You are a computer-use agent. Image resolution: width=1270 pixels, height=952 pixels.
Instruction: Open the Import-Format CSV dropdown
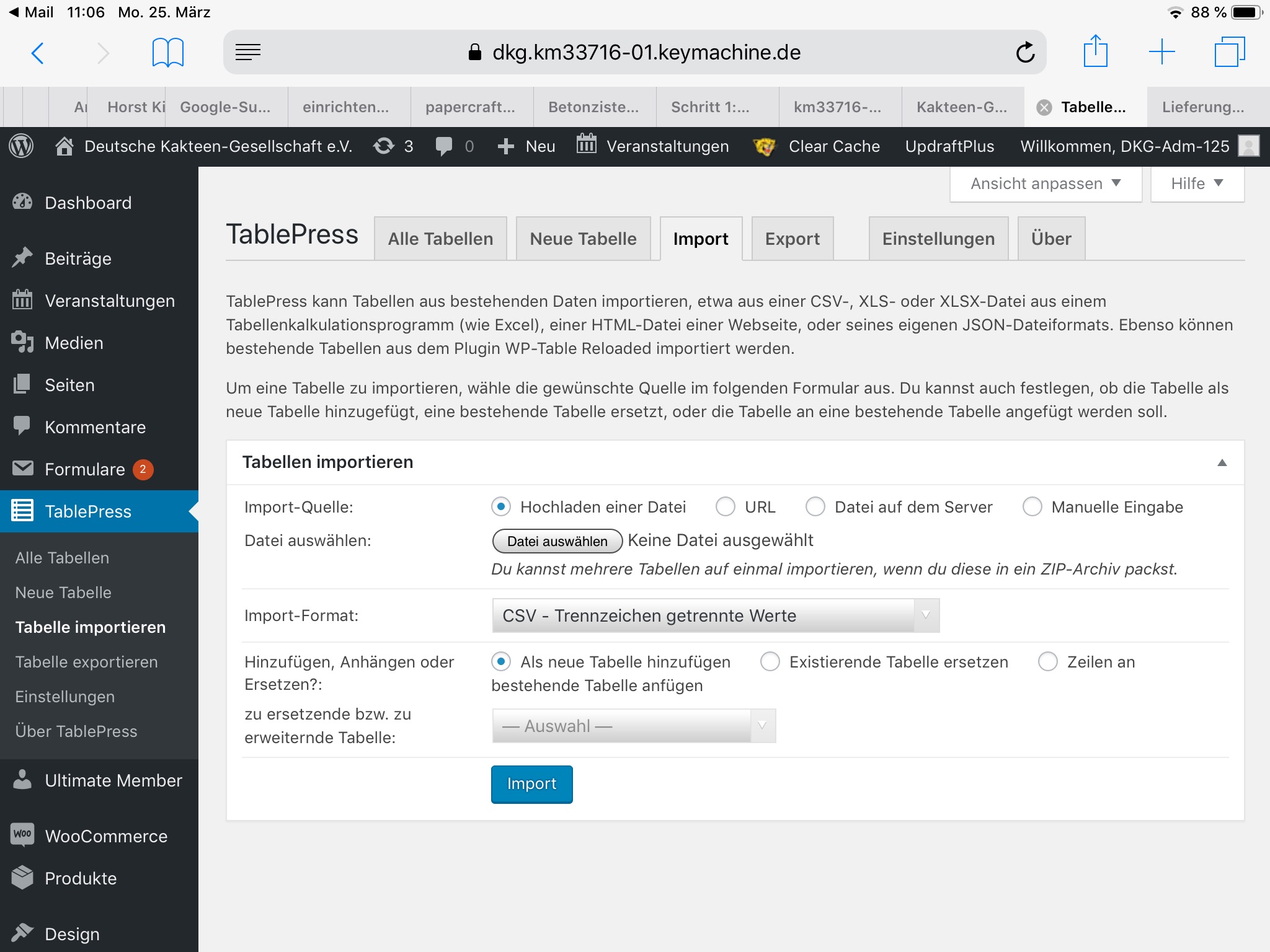tap(715, 615)
